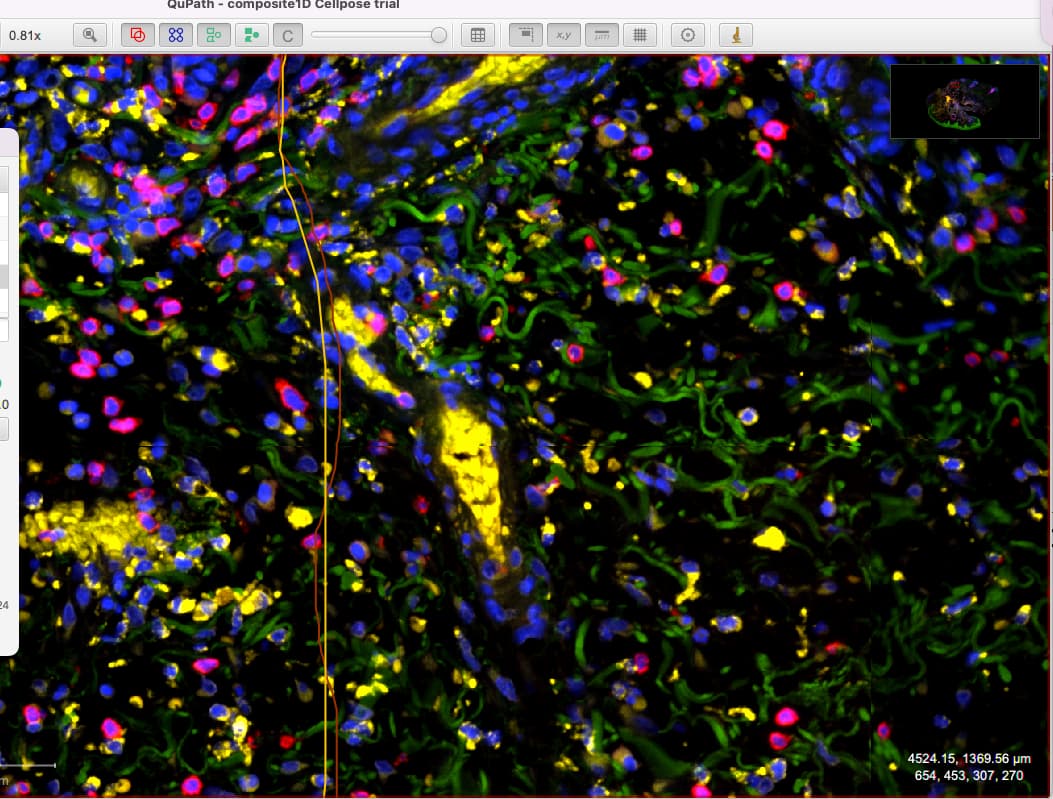Image resolution: width=1053 pixels, height=799 pixels.
Task: Click the slide overview thumbnail
Action: click(963, 100)
